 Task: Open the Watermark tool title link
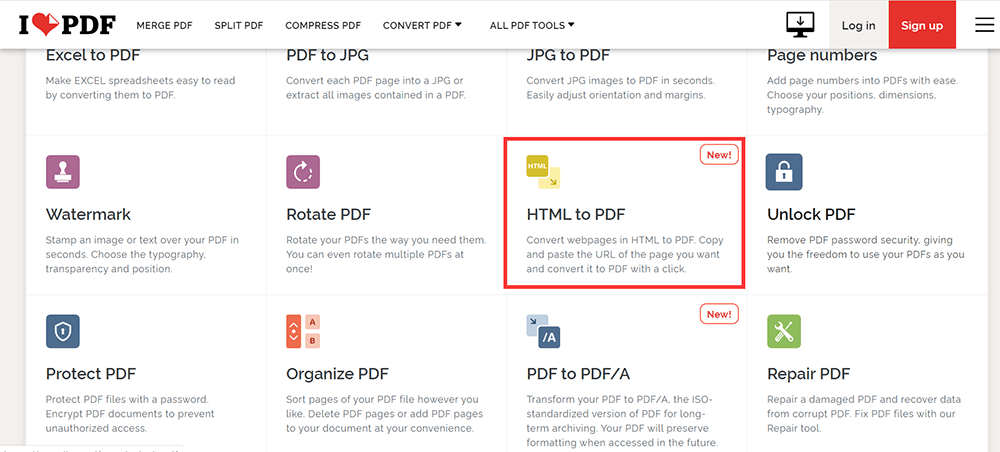point(88,214)
